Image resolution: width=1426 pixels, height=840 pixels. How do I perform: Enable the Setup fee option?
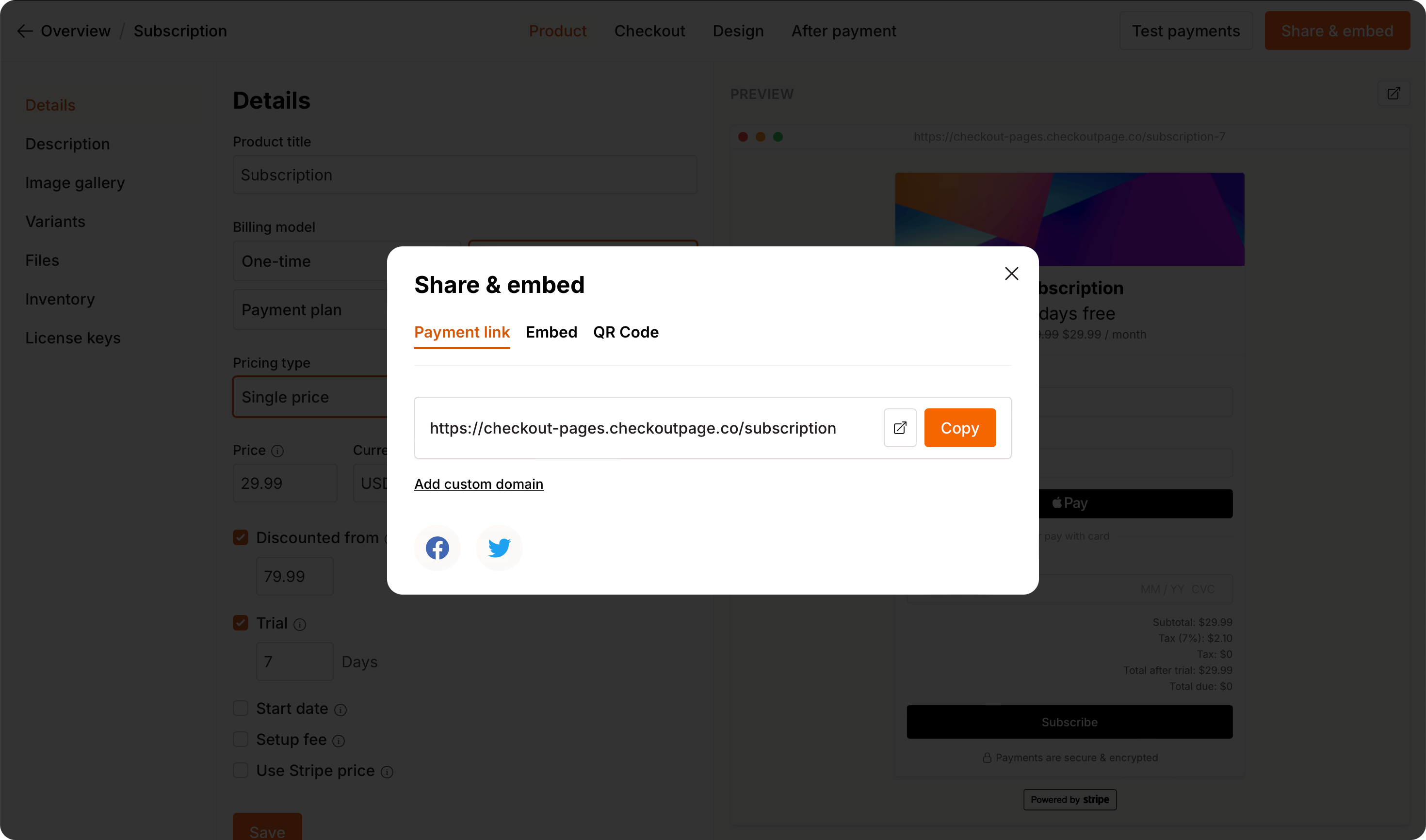pos(241,739)
